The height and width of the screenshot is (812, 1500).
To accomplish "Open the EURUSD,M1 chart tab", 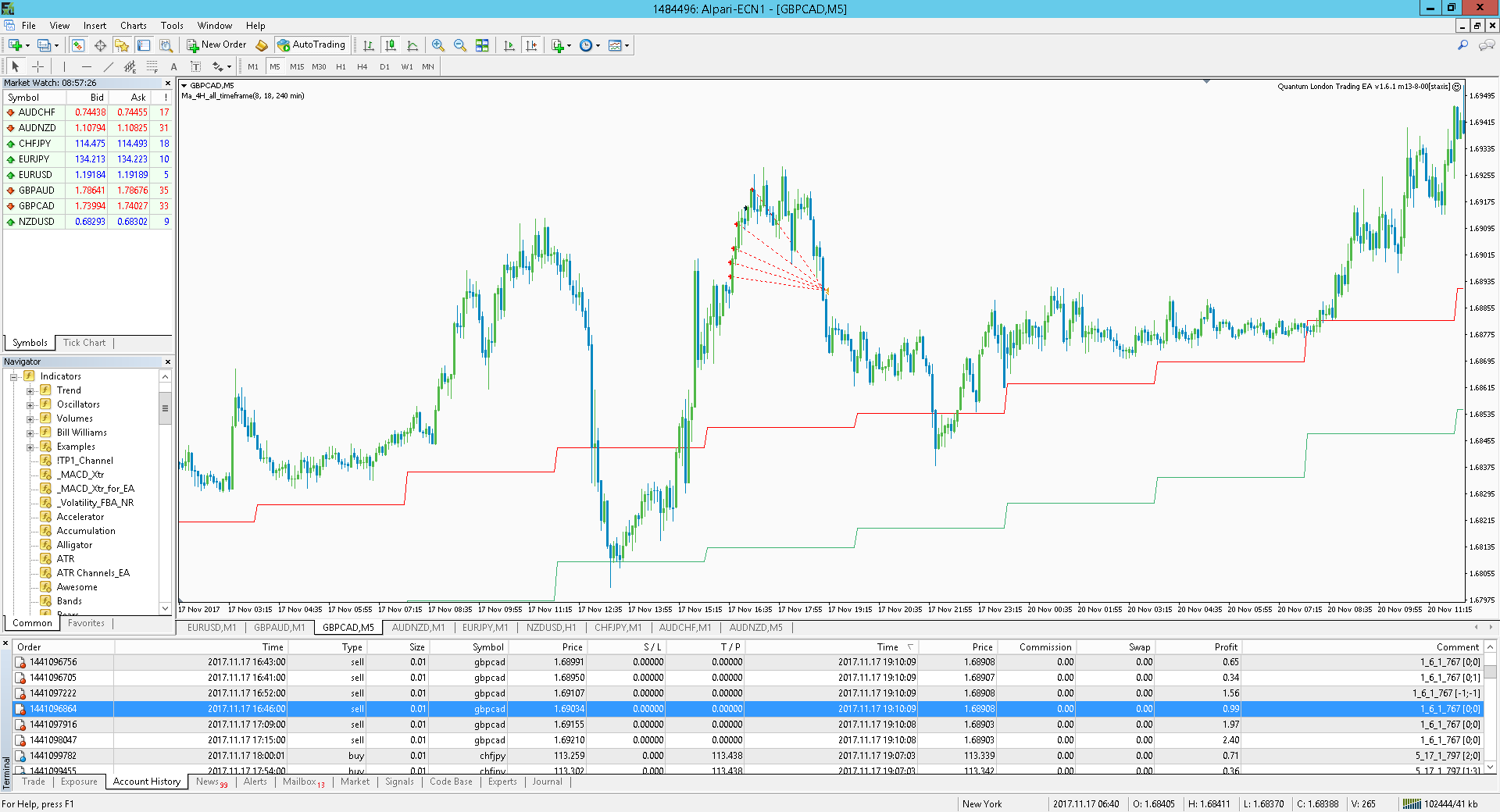I will pos(211,628).
